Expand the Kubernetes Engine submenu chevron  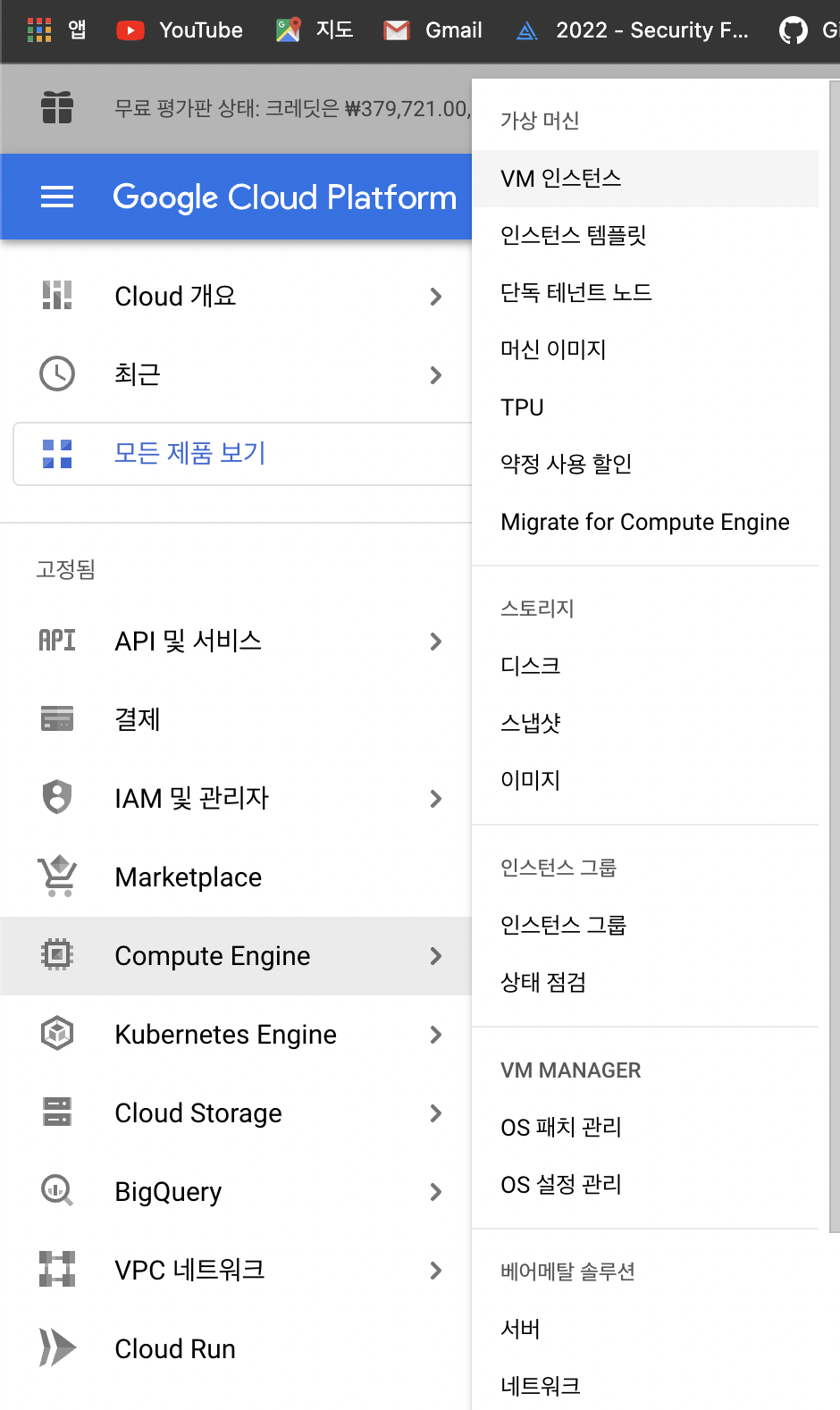pyautogui.click(x=436, y=1035)
